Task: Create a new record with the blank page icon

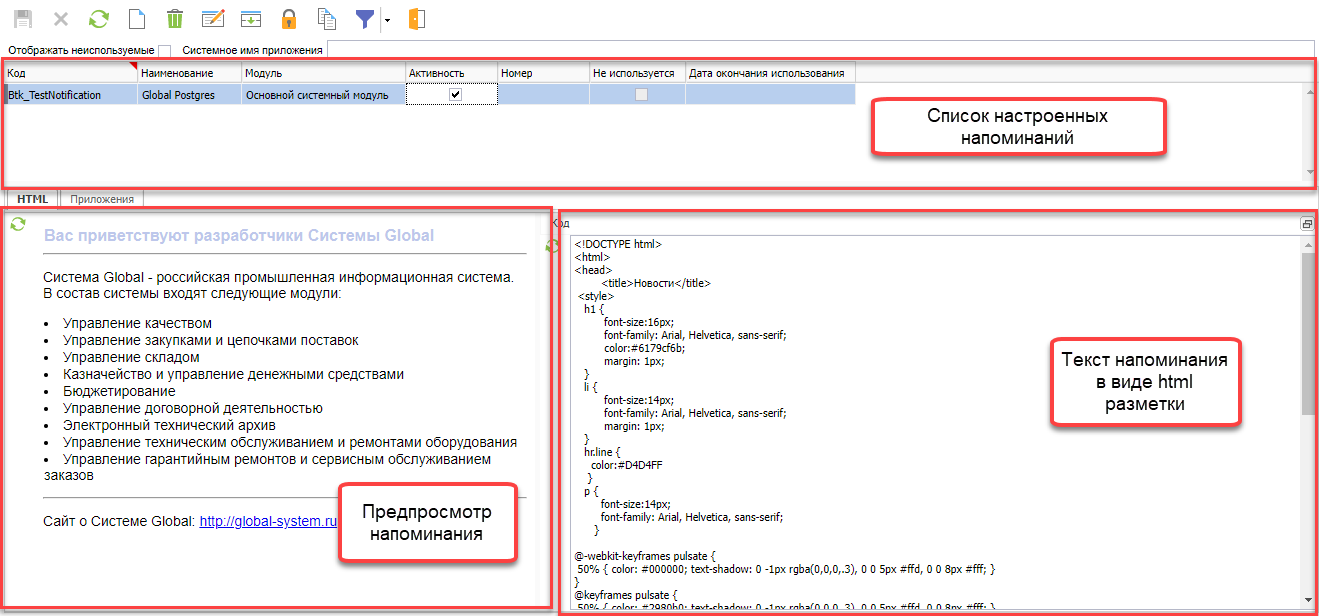Action: pos(137,19)
